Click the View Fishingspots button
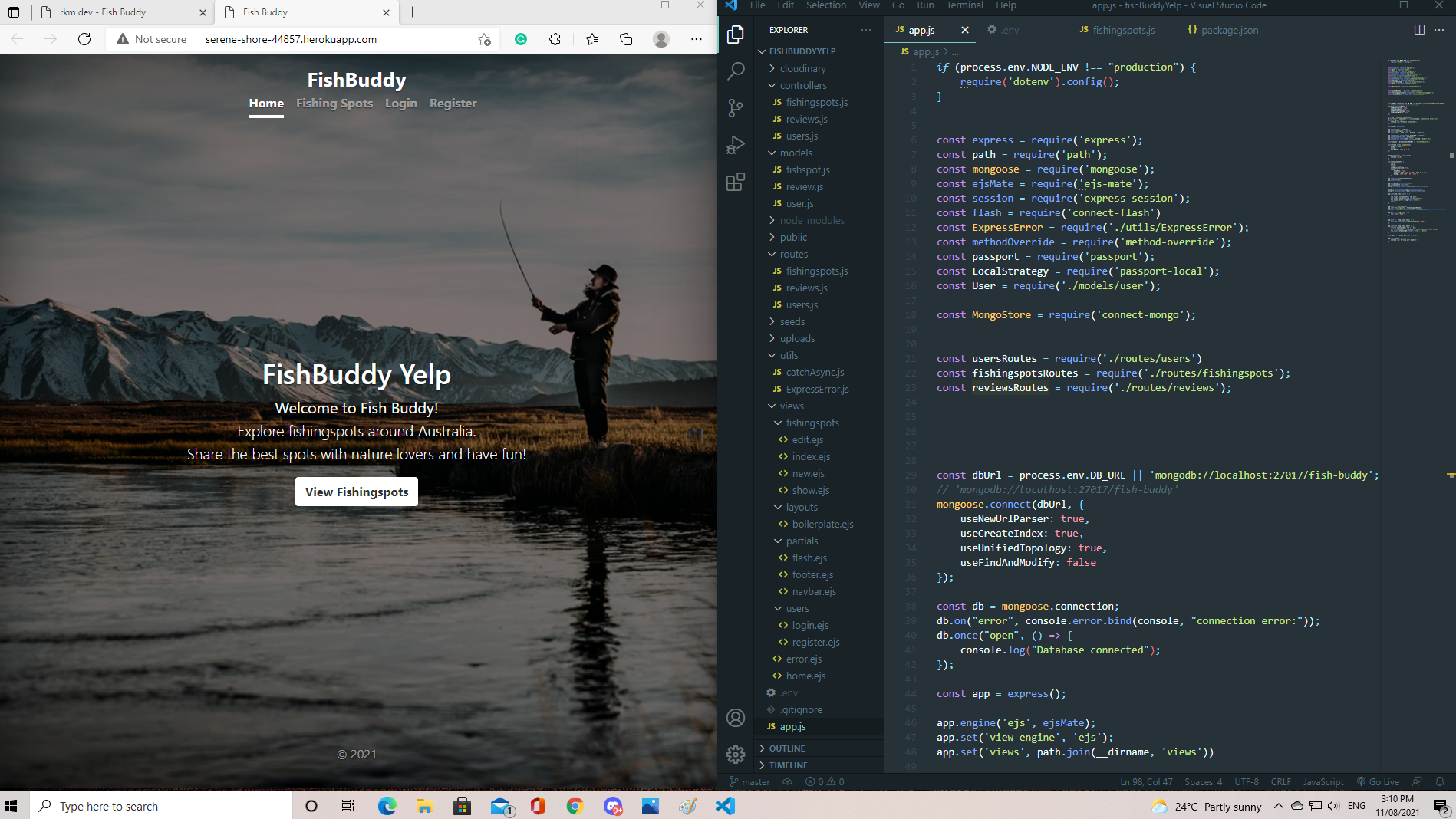Viewport: 1456px width, 819px height. (356, 492)
